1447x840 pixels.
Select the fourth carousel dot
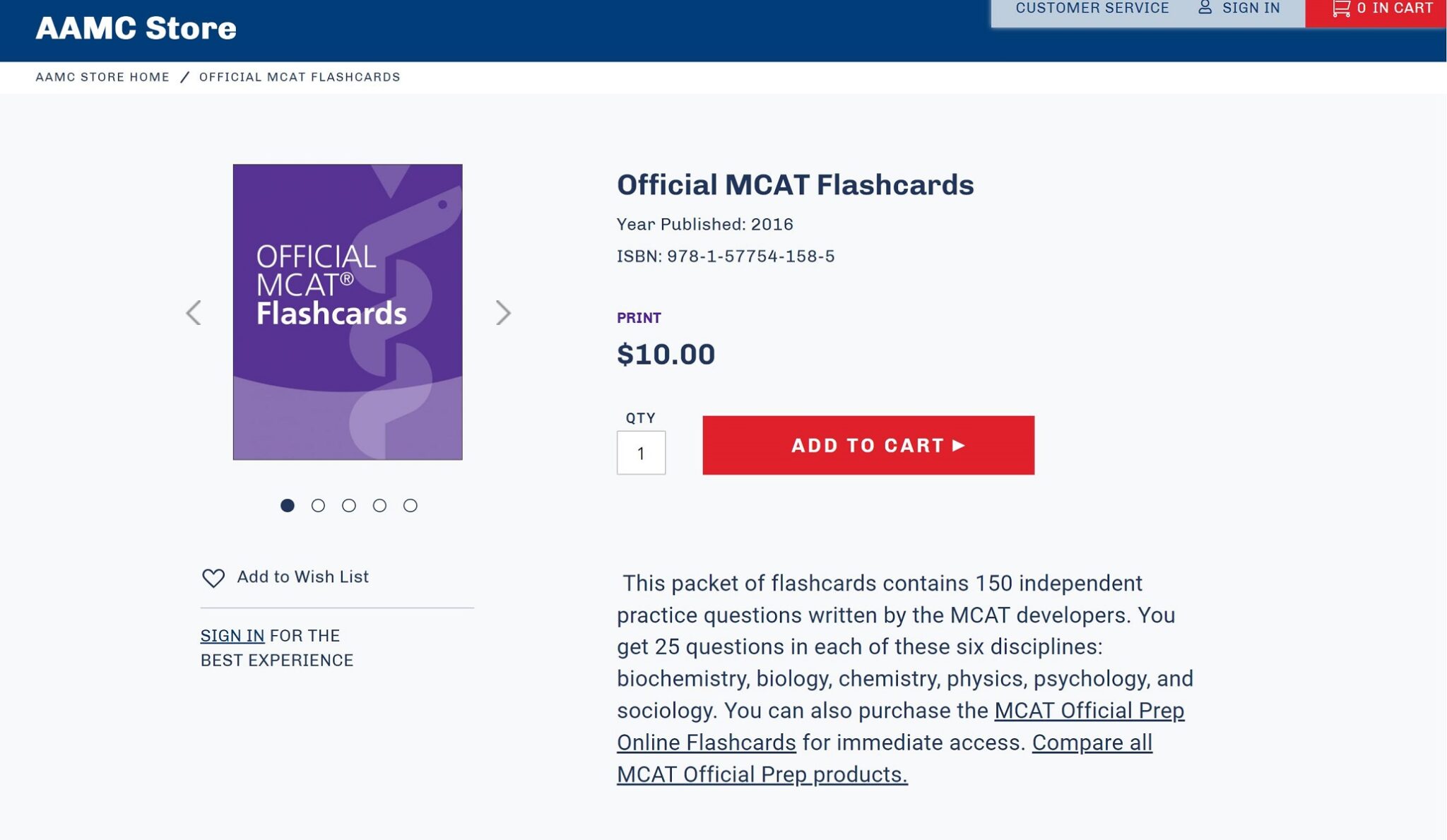pos(379,505)
